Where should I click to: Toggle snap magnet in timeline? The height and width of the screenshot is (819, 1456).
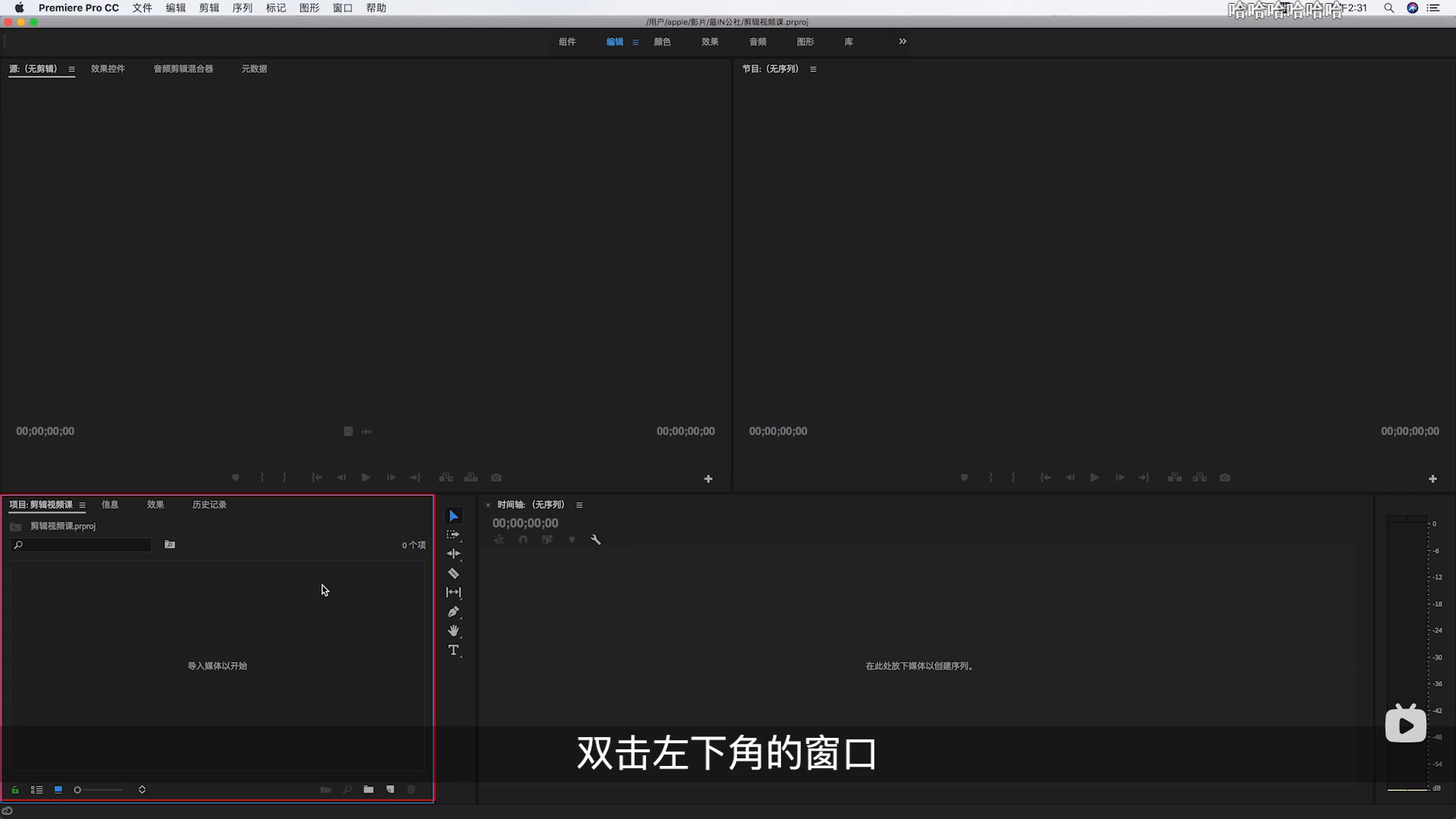(523, 540)
